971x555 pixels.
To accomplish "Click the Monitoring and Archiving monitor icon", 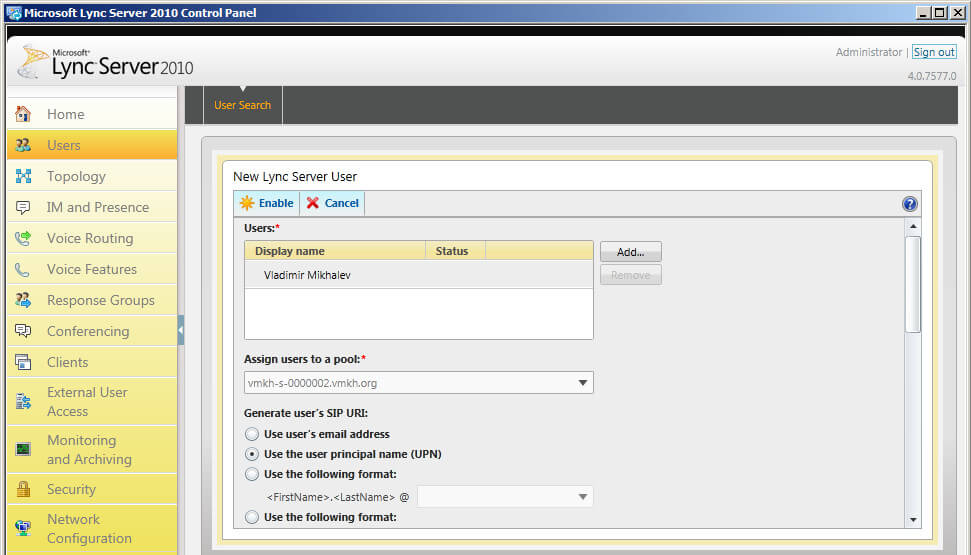I will [23, 449].
